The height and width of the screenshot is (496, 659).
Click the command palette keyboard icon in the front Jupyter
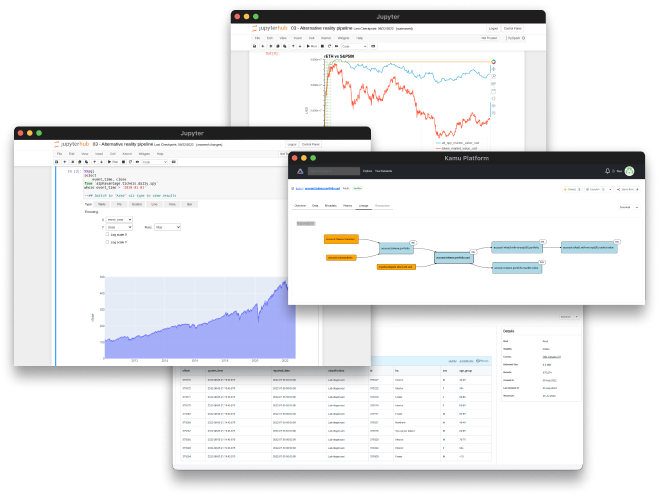click(174, 162)
